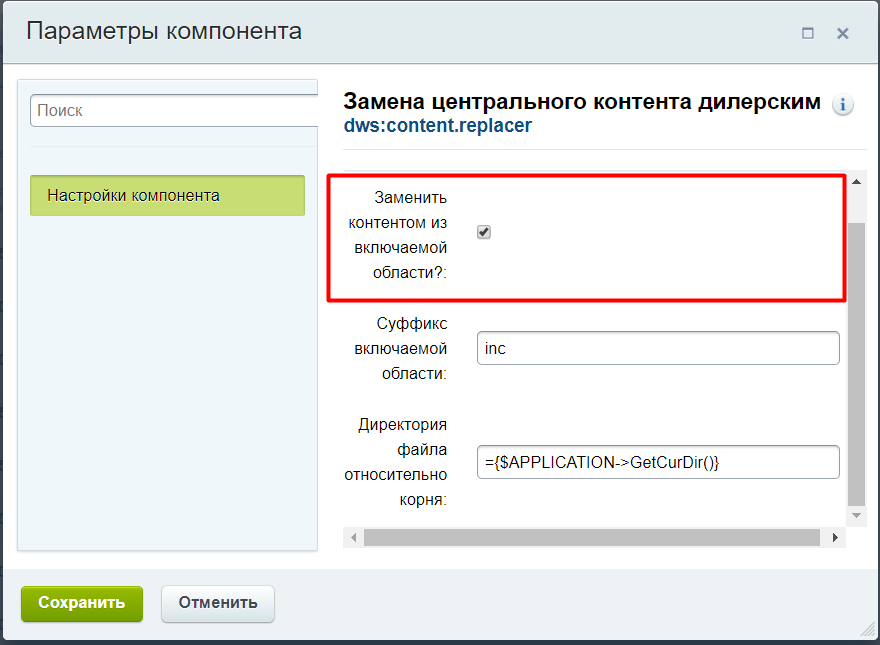
Task: Click the left arrow of the horizontal scrollbar
Action: (352, 538)
